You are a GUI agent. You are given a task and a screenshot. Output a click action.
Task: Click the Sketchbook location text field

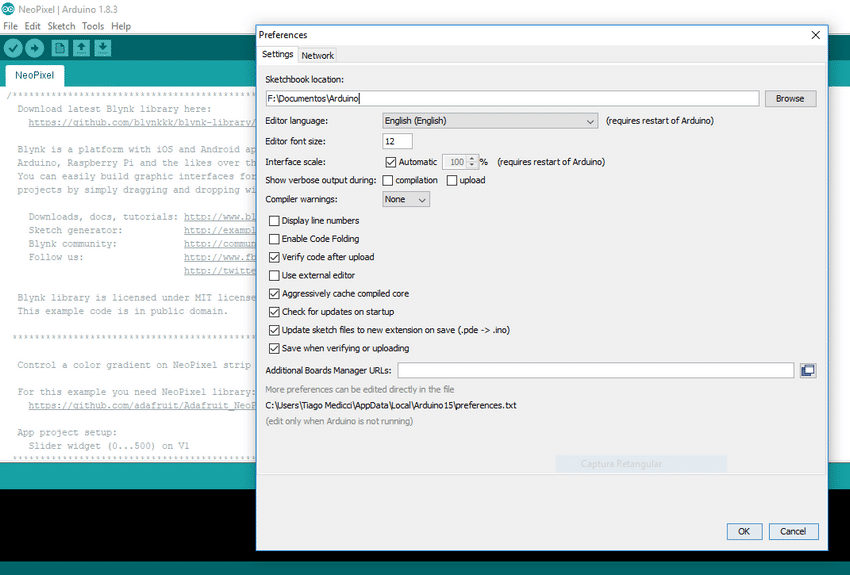click(512, 99)
